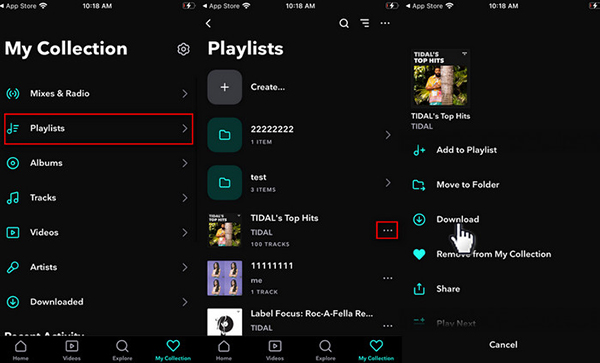This screenshot has width=600, height=363.
Task: Click the Albums disc icon
Action: (x=13, y=163)
